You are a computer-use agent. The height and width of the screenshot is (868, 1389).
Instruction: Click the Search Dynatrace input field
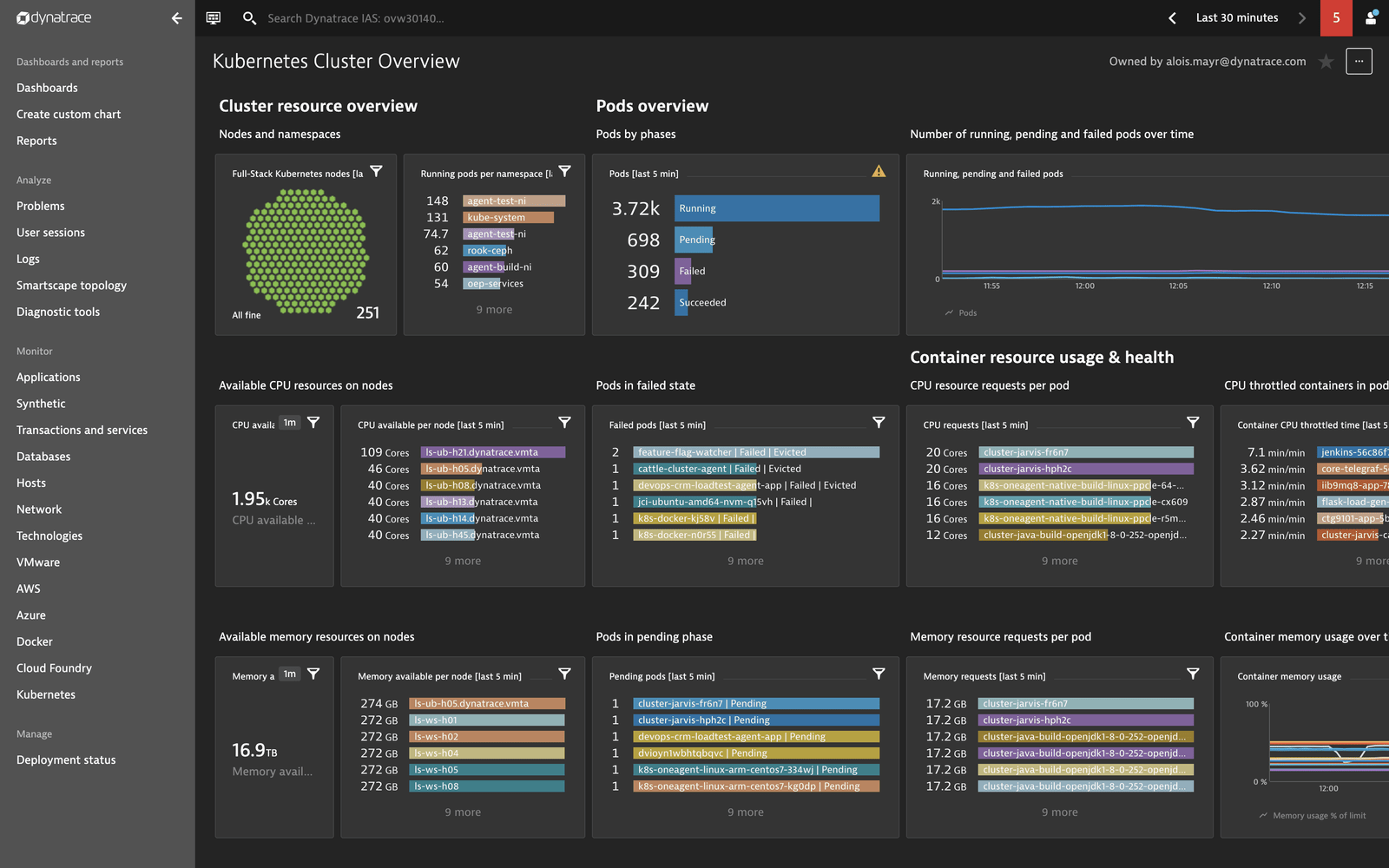tap(356, 18)
